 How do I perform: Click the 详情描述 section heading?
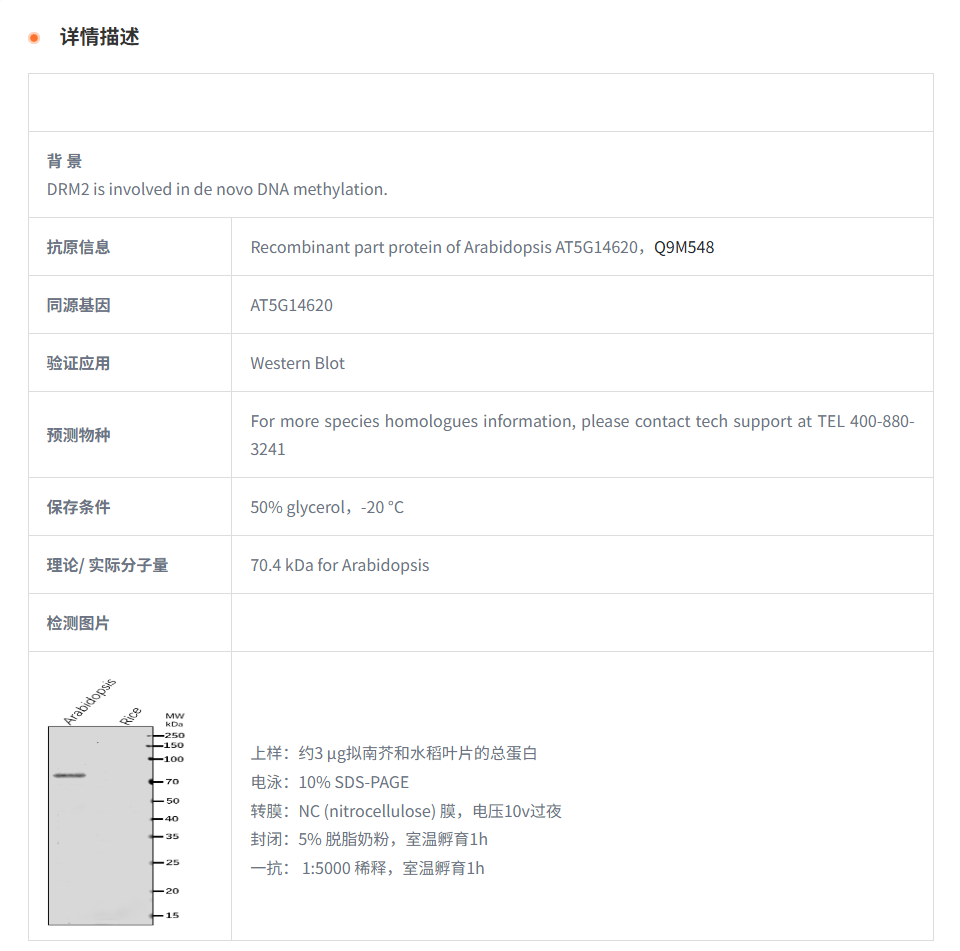(x=99, y=38)
